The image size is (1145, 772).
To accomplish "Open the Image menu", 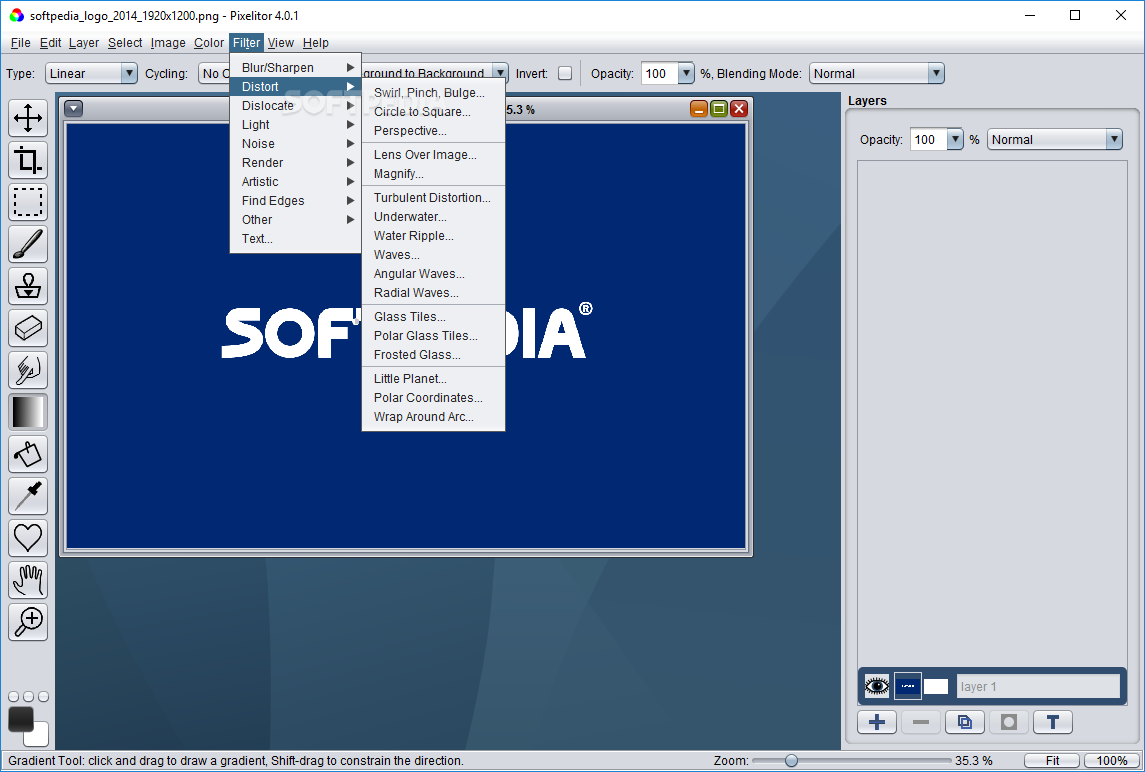I will click(168, 42).
